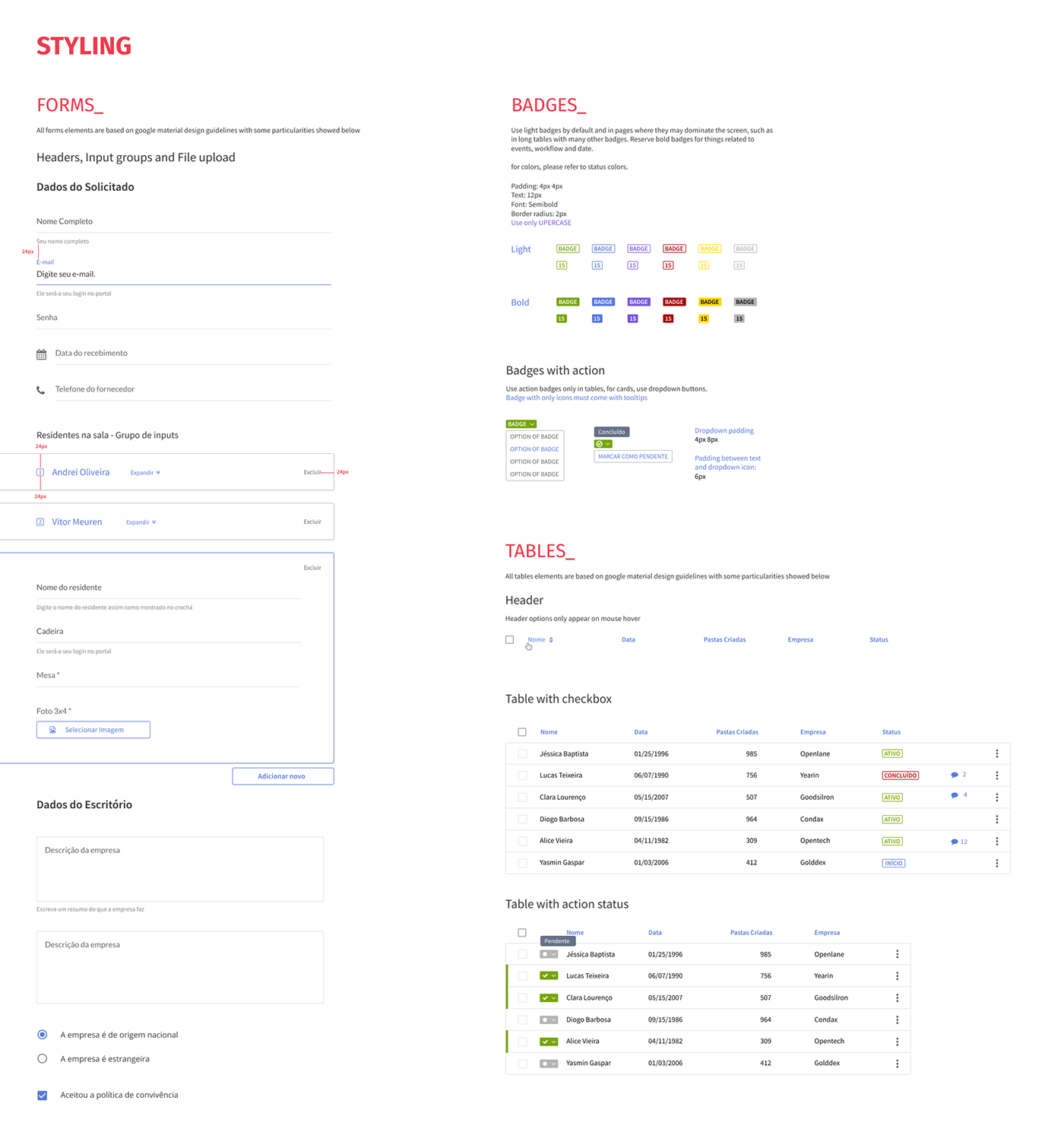Image resolution: width=1064 pixels, height=1129 pixels.
Task: Click the green bold BADGE swatch
Action: point(568,302)
